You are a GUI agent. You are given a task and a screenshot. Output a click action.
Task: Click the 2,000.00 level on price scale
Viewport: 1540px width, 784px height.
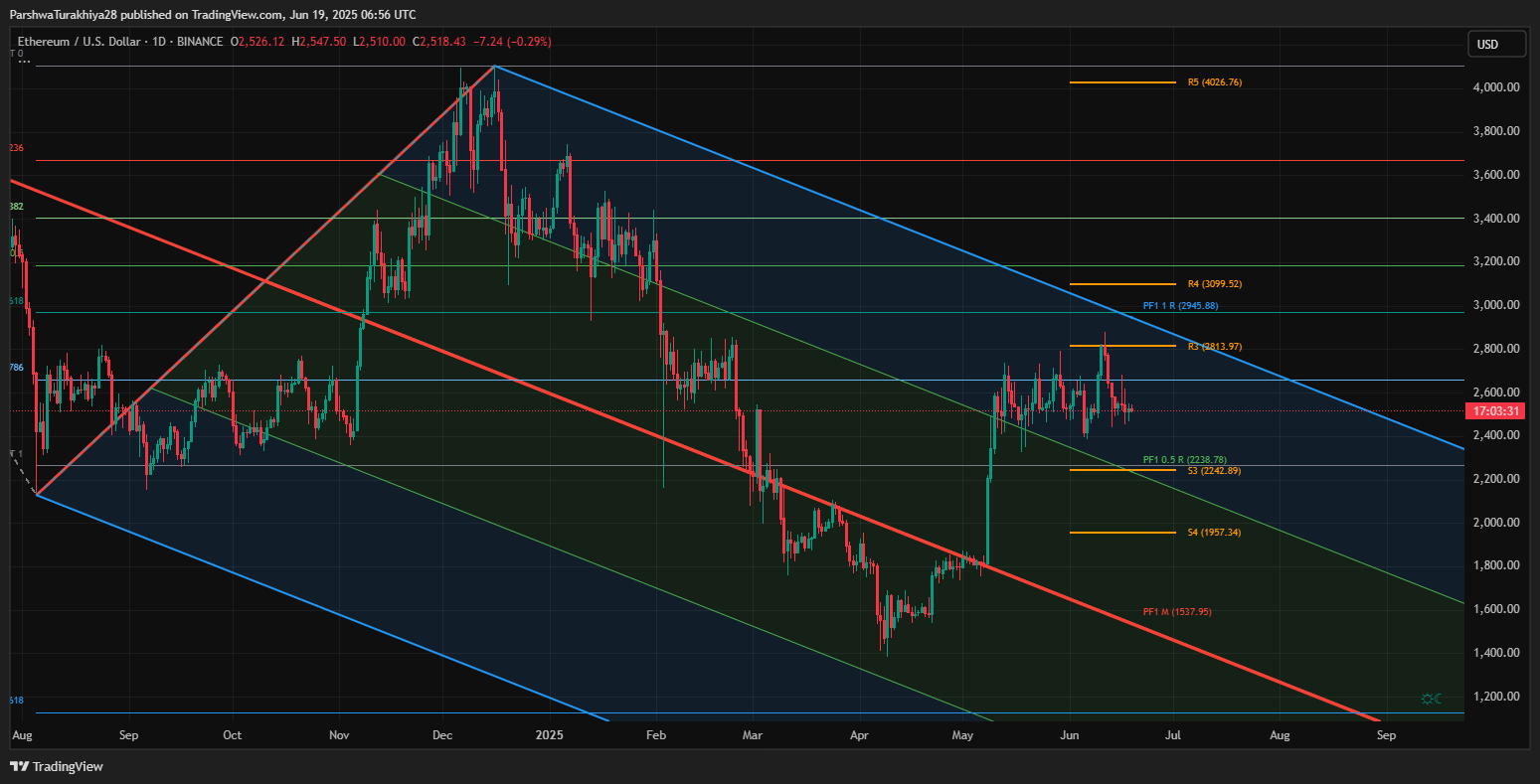1496,523
